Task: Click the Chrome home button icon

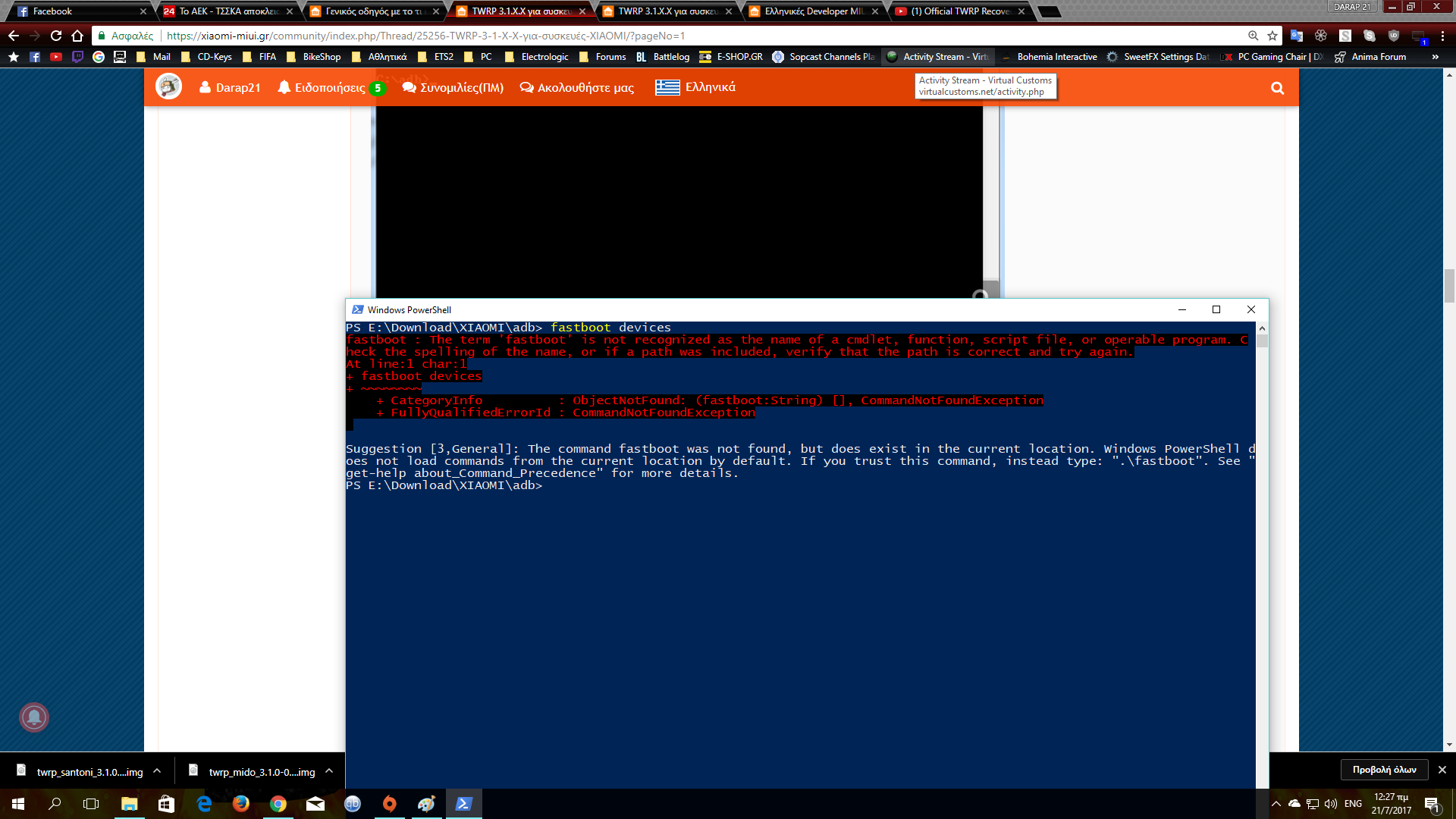Action: (77, 36)
